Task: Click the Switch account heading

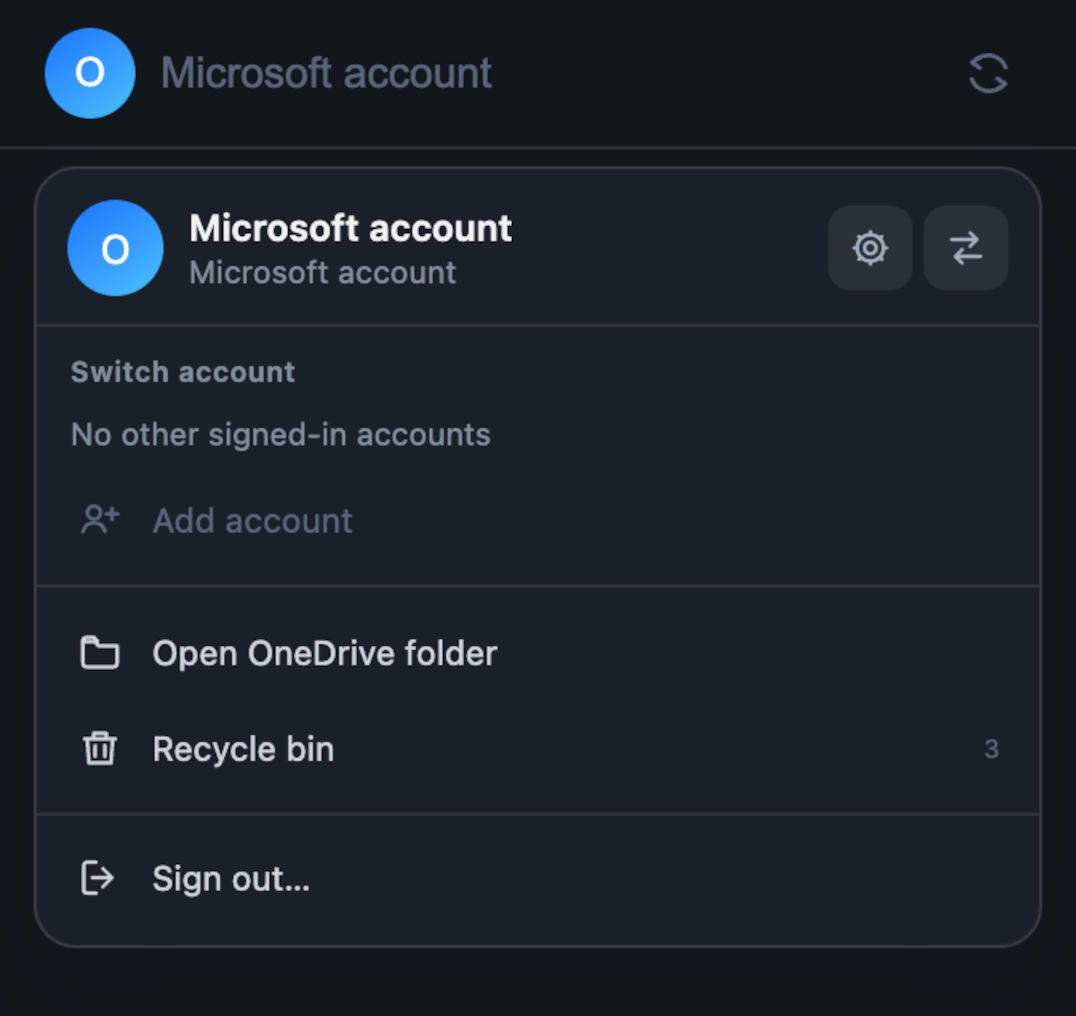Action: pyautogui.click(x=183, y=372)
